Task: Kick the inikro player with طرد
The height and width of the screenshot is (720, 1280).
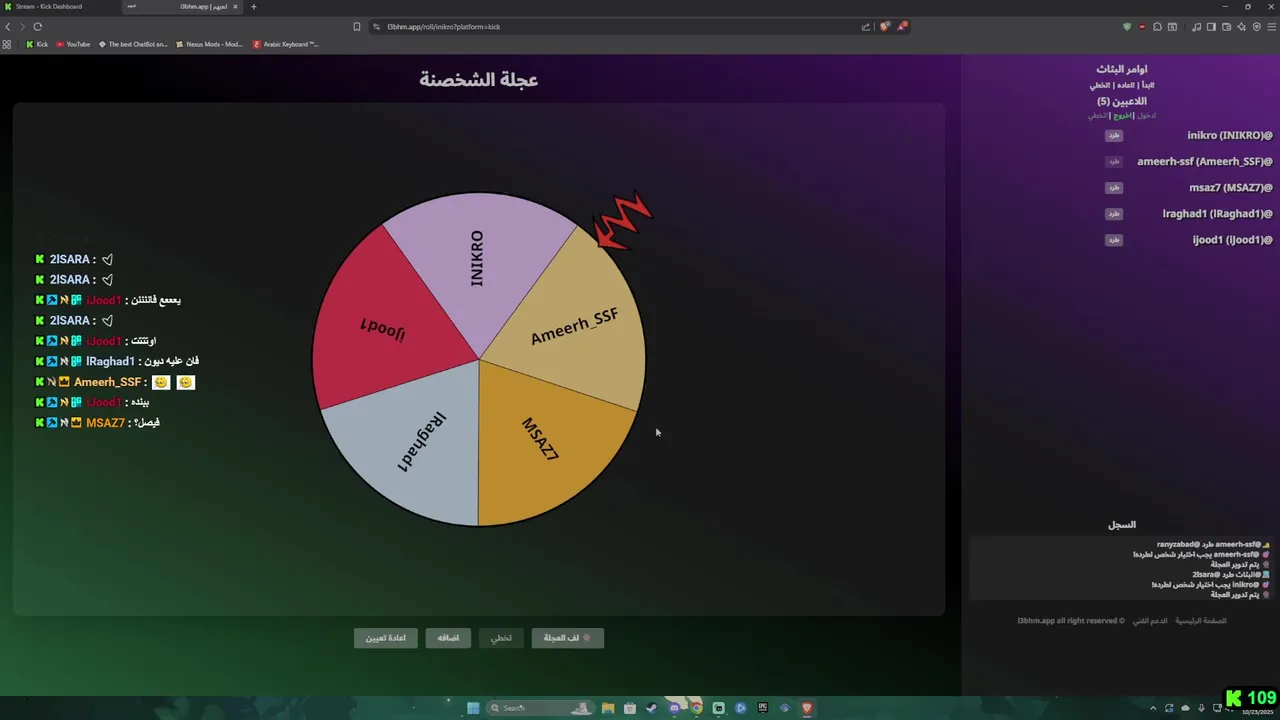Action: 1114,135
